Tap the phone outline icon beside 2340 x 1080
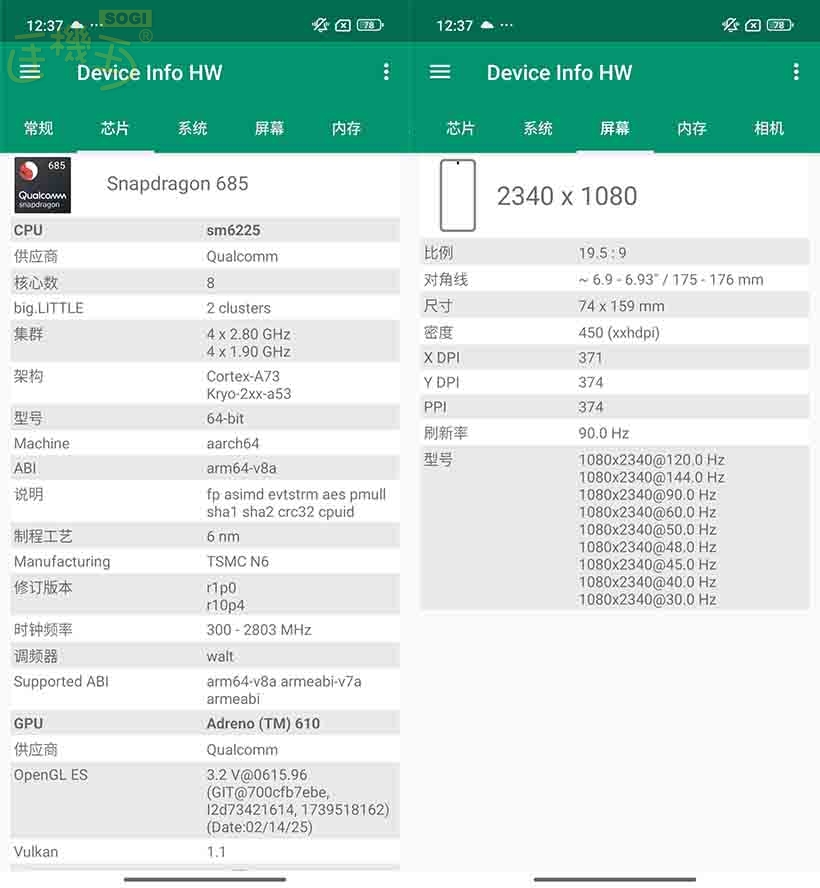Image resolution: width=820 pixels, height=888 pixels. click(x=455, y=195)
